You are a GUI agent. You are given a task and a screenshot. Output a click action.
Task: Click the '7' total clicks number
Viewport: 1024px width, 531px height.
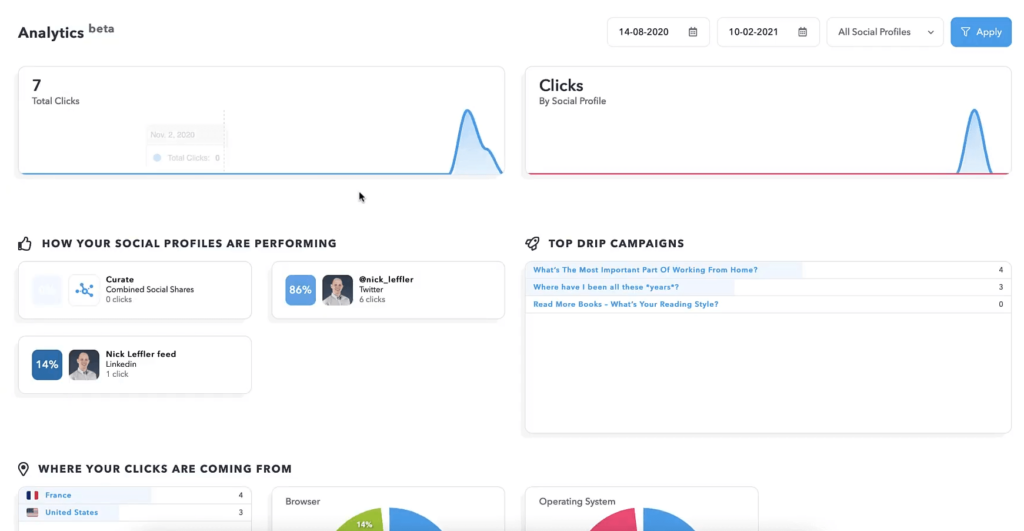(x=37, y=86)
